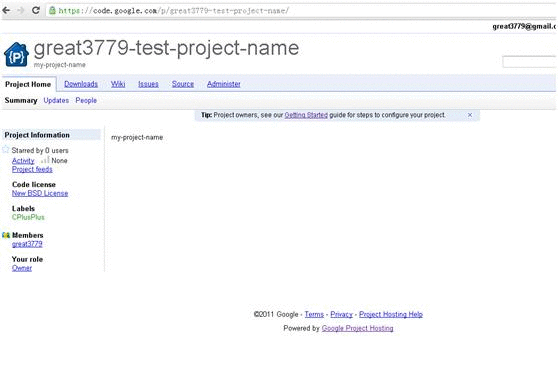Image resolution: width=558 pixels, height=387 pixels.
Task: Go to the Administer tab
Action: [223, 84]
